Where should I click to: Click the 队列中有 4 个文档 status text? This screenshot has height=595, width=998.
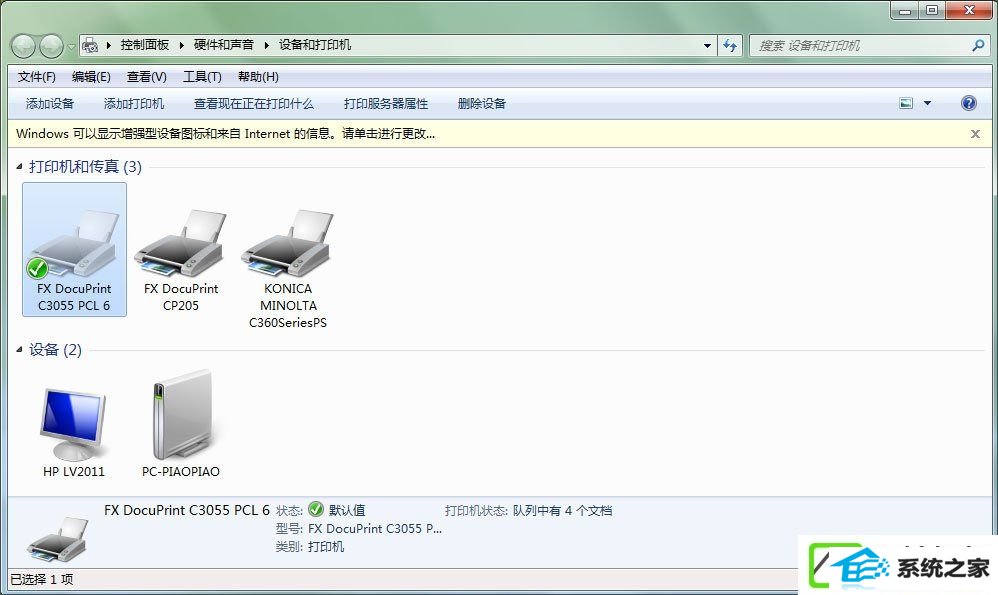563,510
